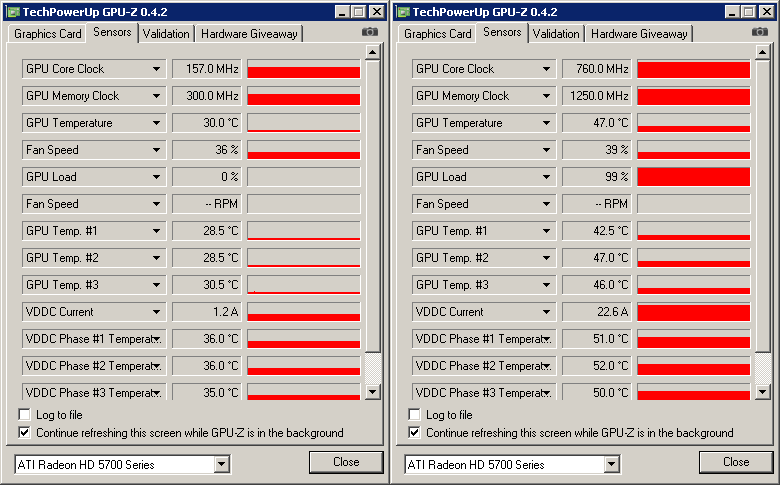Open VDDC Phase #2 Temperature dropdown in left window
The width and height of the screenshot is (780, 485).
[157, 366]
